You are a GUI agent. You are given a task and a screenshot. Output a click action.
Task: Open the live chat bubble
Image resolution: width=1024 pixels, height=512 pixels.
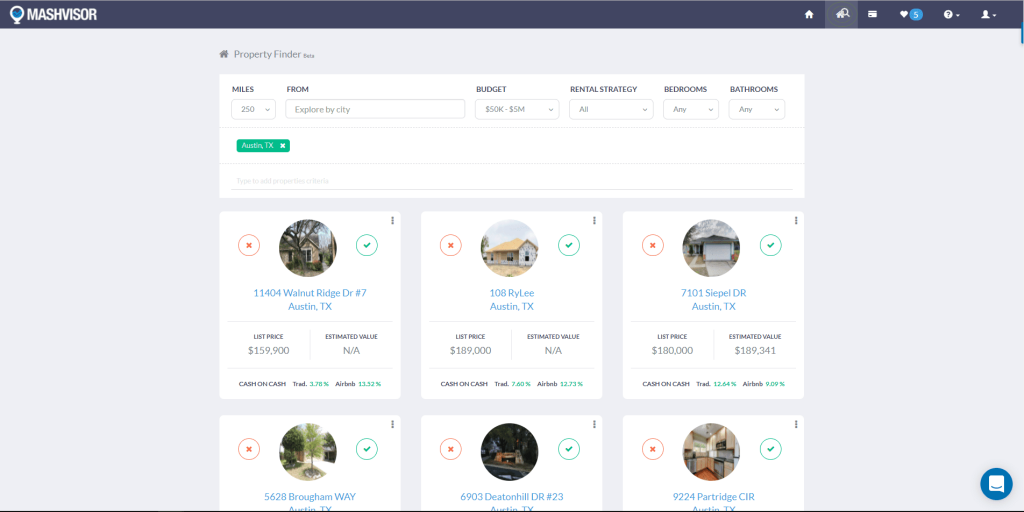pos(996,484)
